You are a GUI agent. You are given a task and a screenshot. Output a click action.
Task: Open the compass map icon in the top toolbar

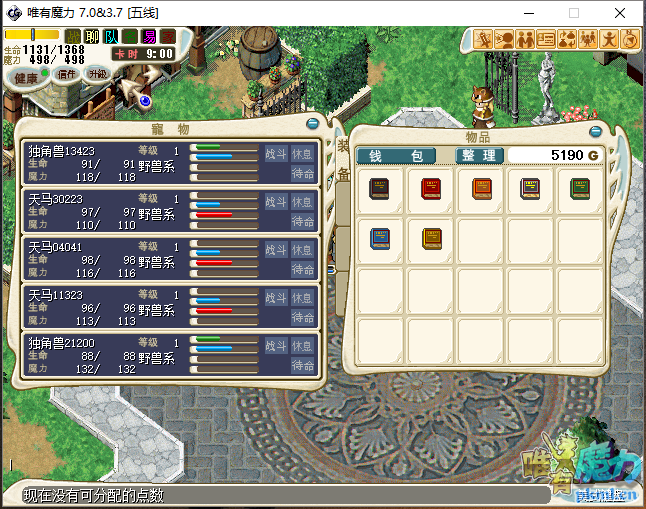point(630,39)
